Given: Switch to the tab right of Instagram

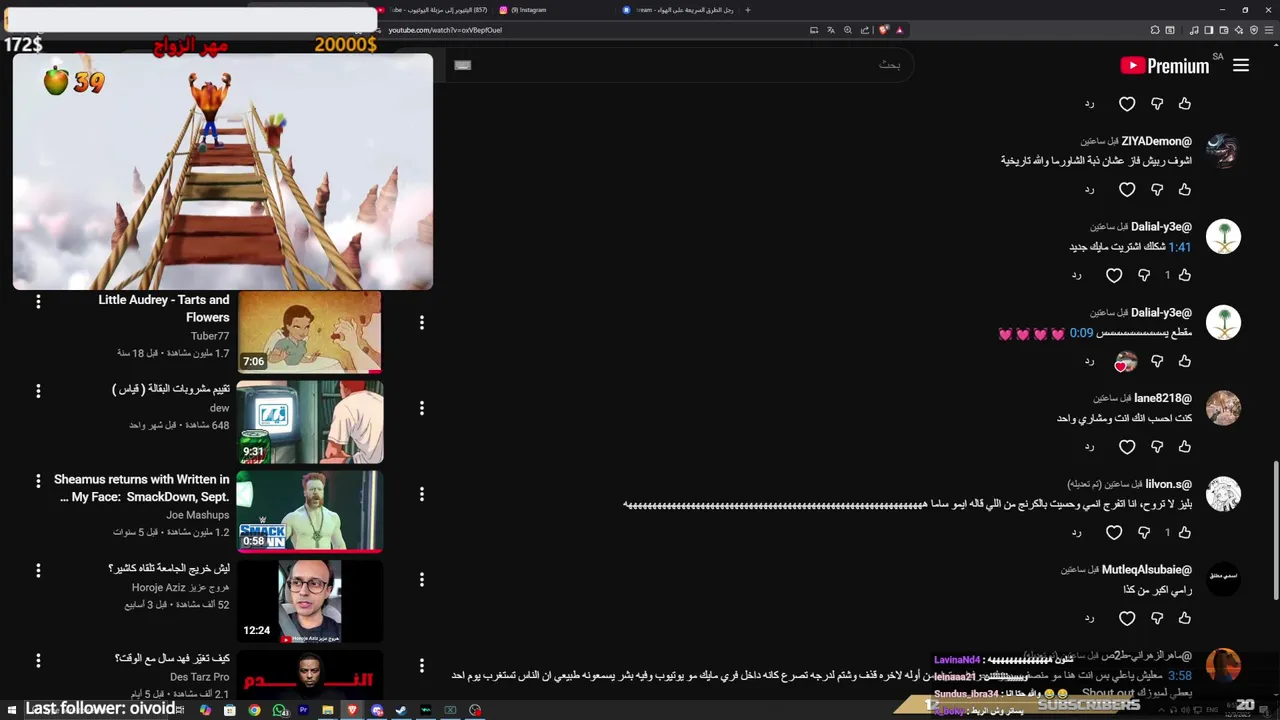Looking at the screenshot, I should pyautogui.click(x=678, y=10).
